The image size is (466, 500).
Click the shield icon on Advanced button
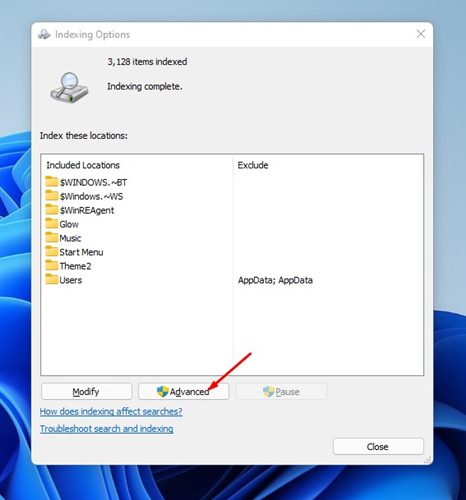[x=163, y=391]
